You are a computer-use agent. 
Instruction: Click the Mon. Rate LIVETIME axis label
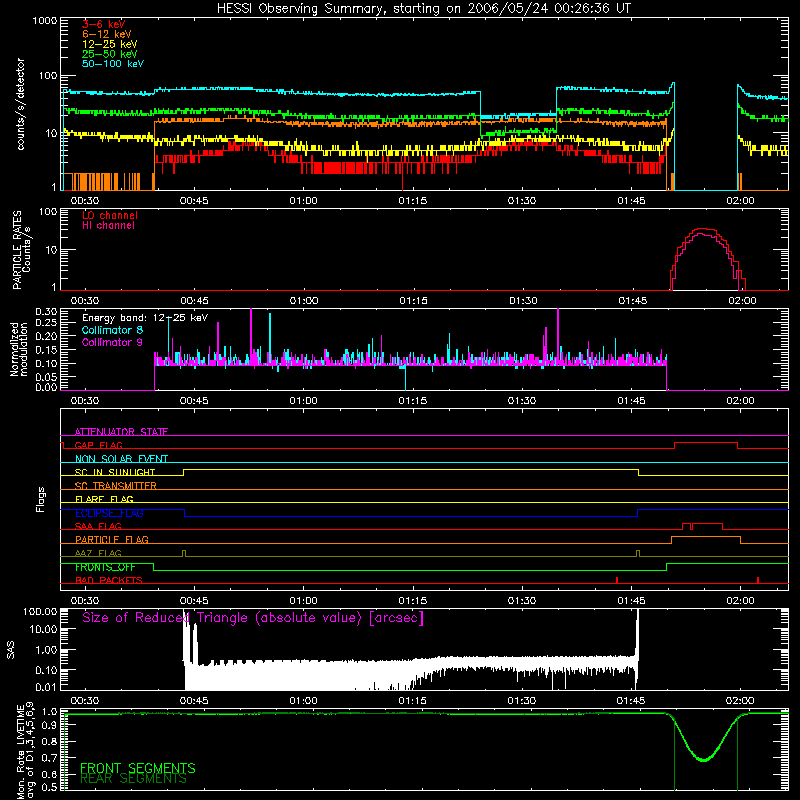point(20,751)
